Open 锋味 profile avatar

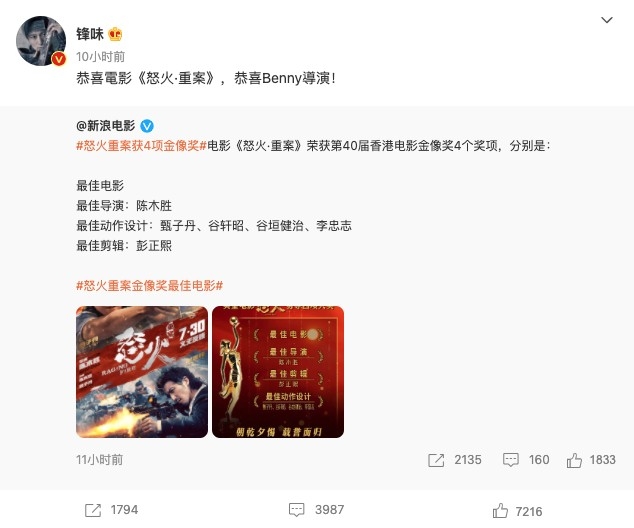(x=41, y=41)
